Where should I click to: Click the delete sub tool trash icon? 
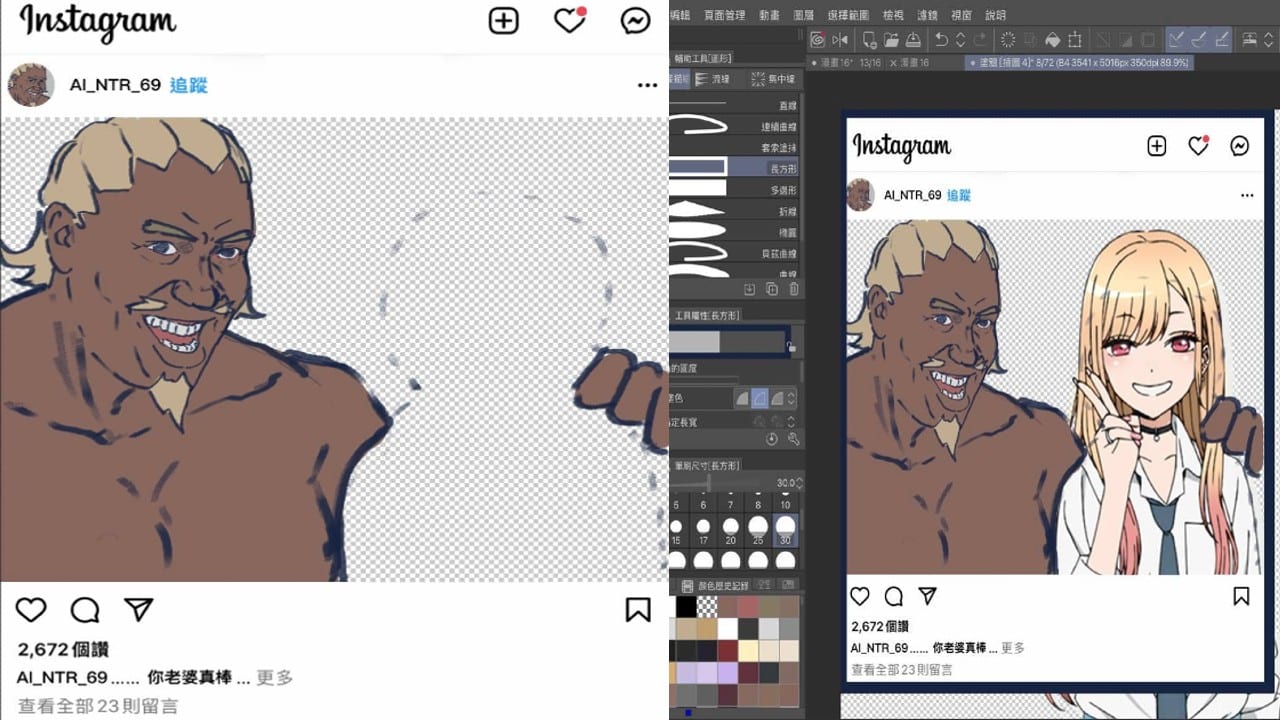[794, 289]
